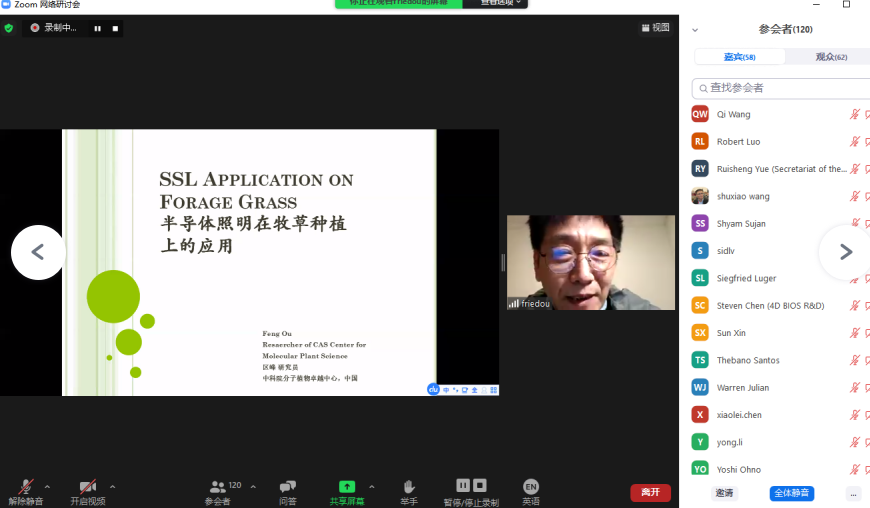The height and width of the screenshot is (508, 870).
Task: Stop recording from top-left recording indicator
Action: tap(115, 28)
